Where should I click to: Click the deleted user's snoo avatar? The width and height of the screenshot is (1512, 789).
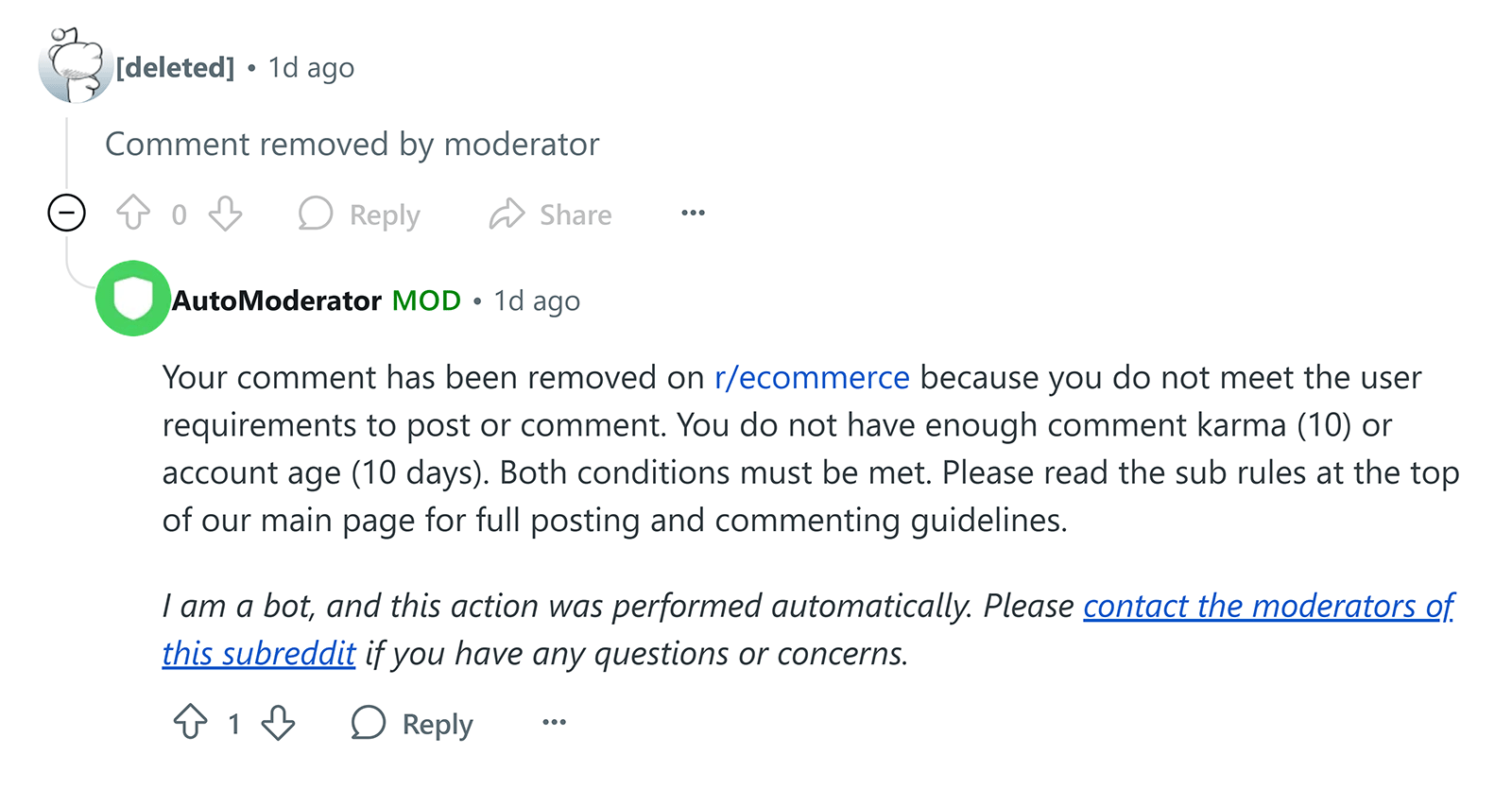tap(74, 64)
